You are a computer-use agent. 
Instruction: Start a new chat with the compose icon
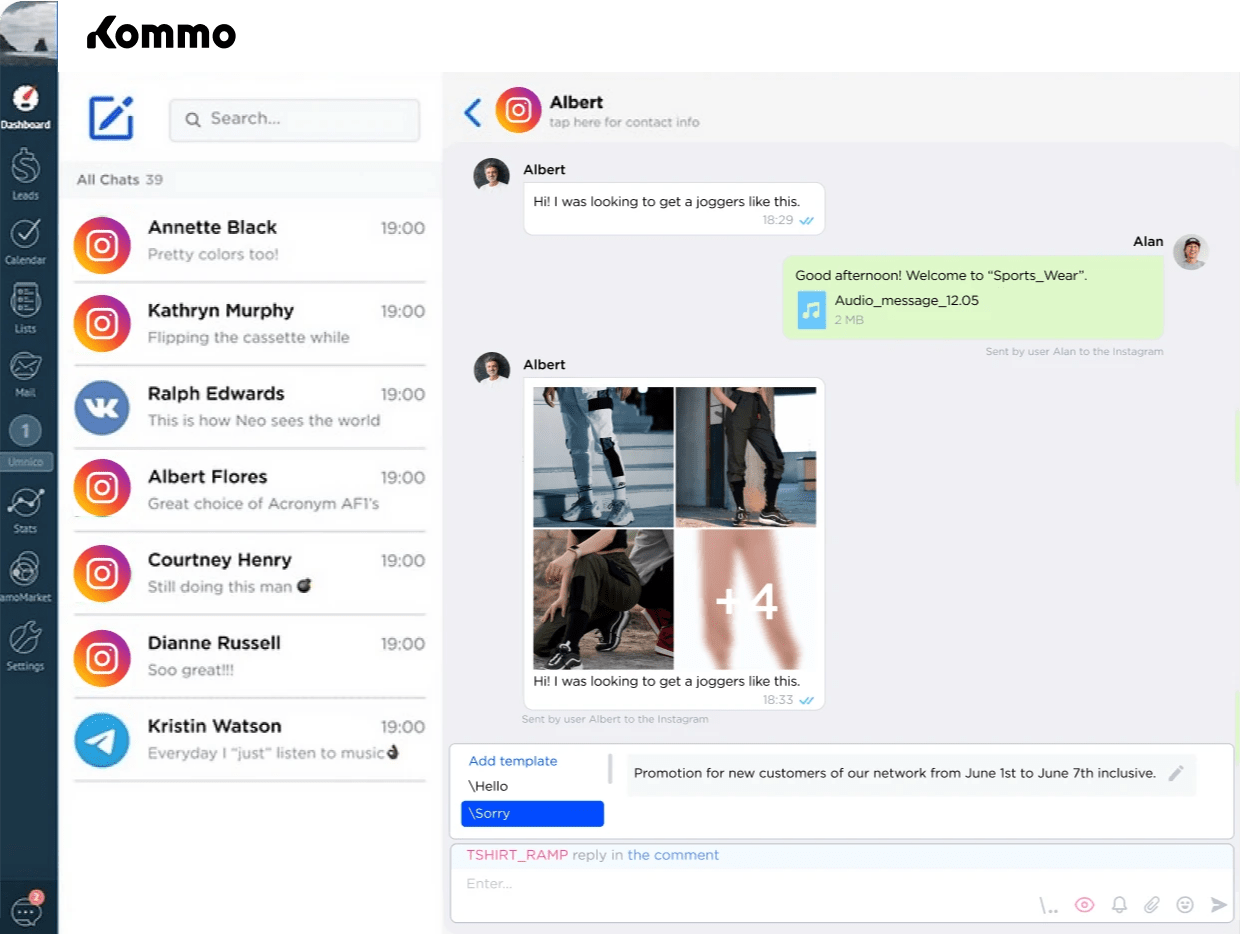[x=110, y=120]
